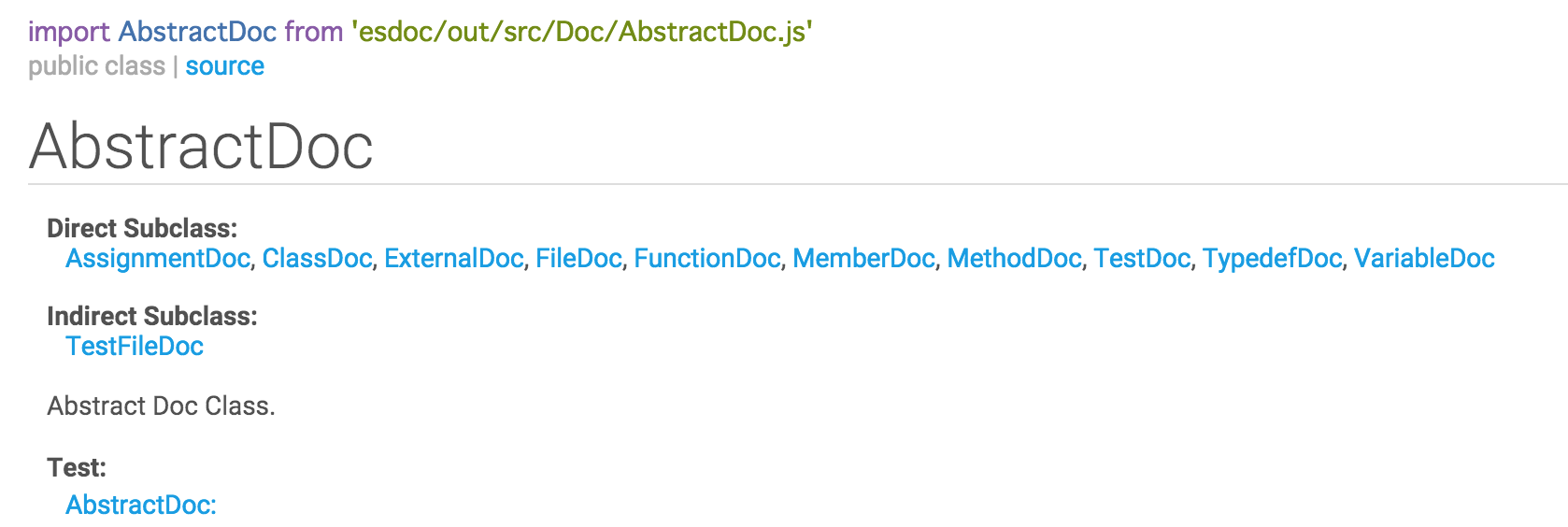The width and height of the screenshot is (1568, 527).
Task: Click the import path 'esdoc/out/src/Doc/AbstractDoc.js'
Action: tap(582, 32)
